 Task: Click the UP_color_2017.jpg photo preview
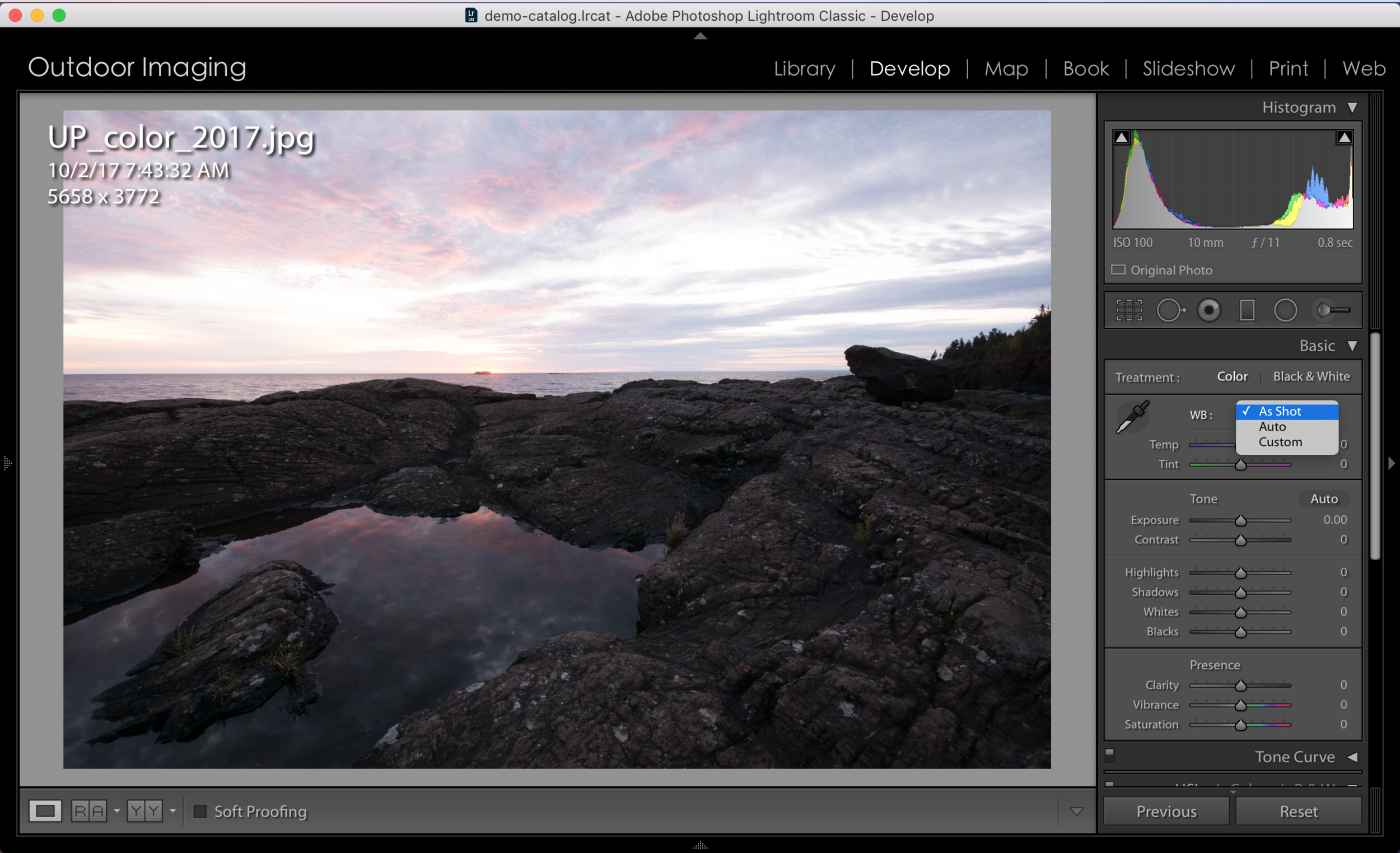(557, 439)
